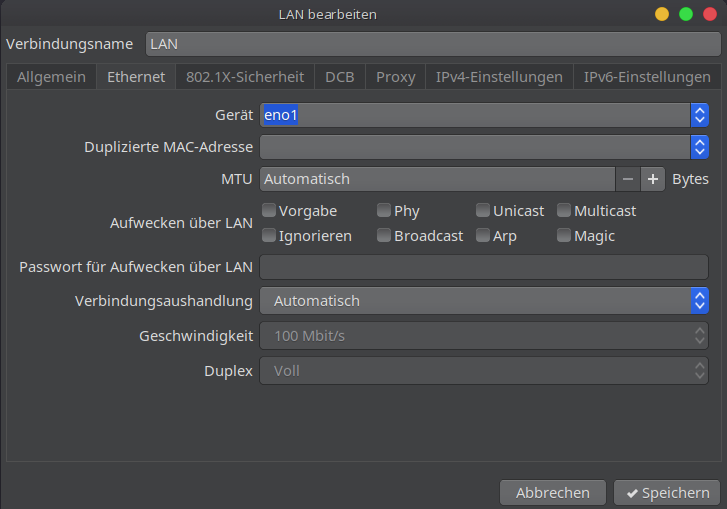Switch to the IPv4-Einstellungen tab
Image resolution: width=727 pixels, height=509 pixels.
(x=499, y=77)
